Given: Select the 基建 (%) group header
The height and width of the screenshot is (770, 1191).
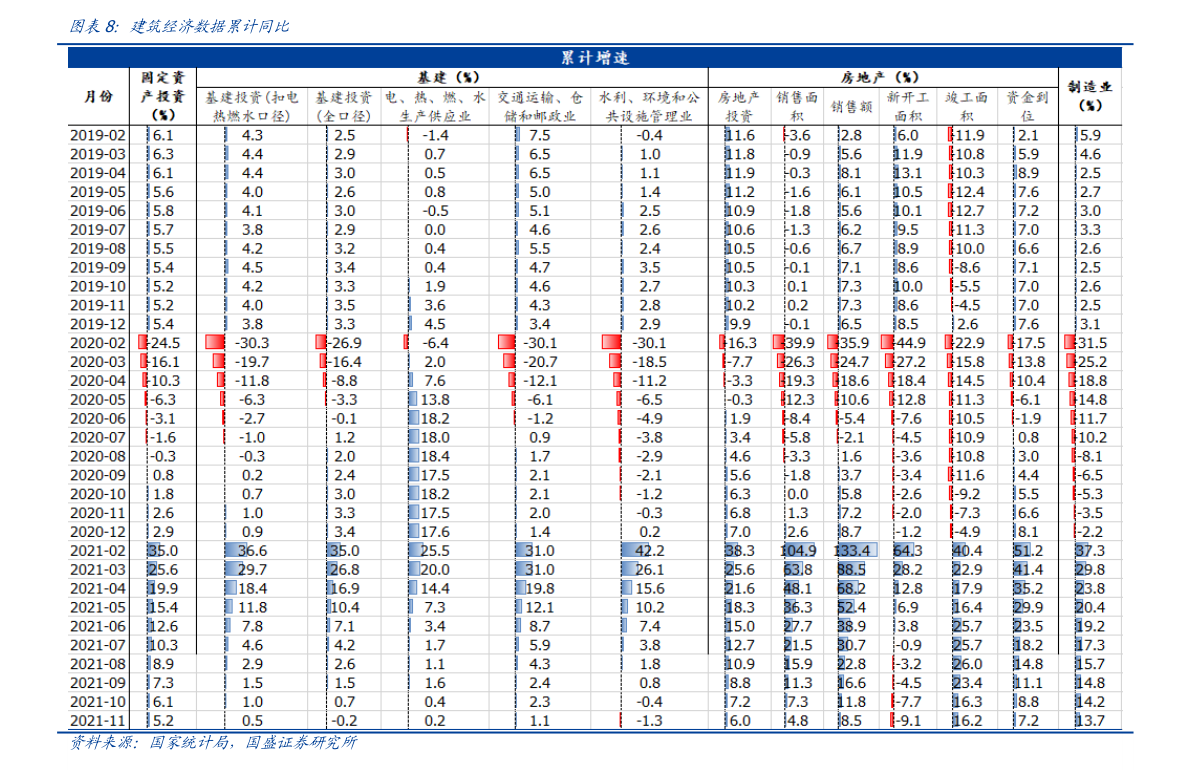Looking at the screenshot, I should [x=449, y=77].
